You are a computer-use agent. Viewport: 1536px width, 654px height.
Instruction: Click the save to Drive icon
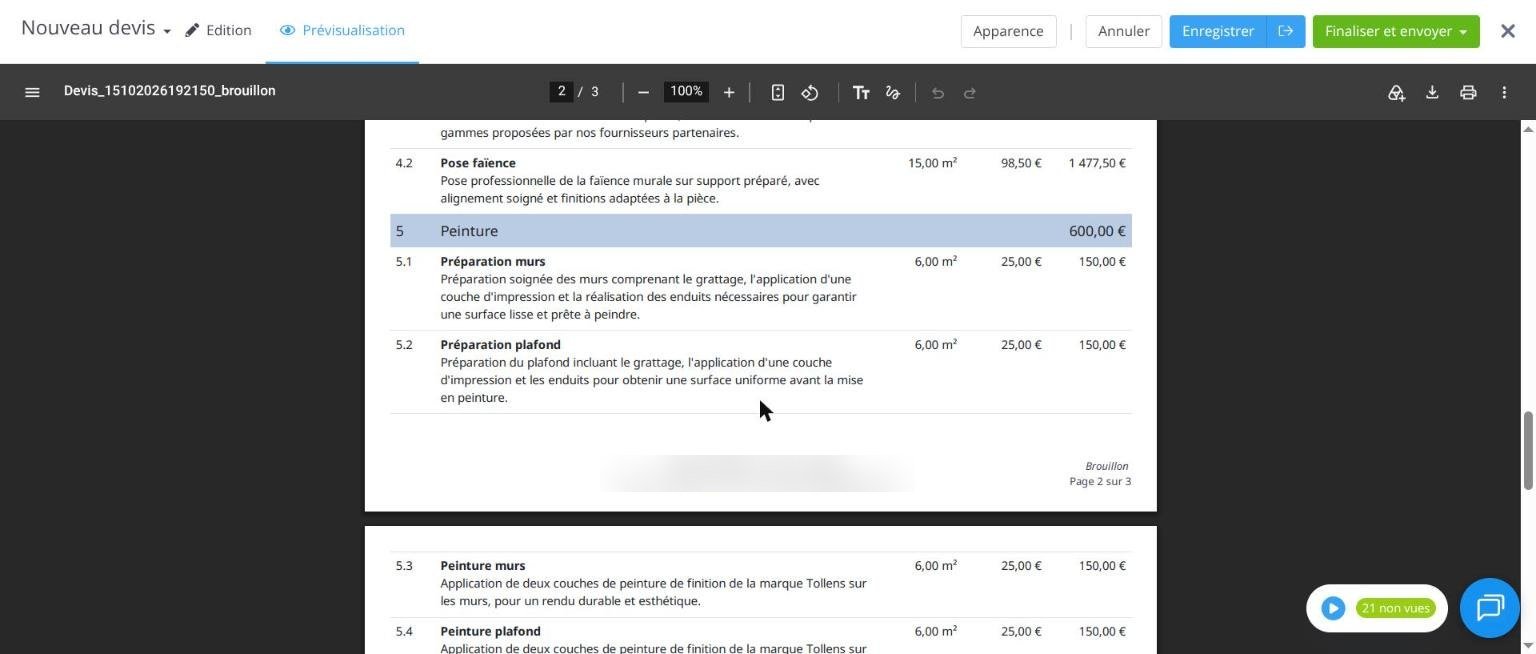(x=1396, y=92)
